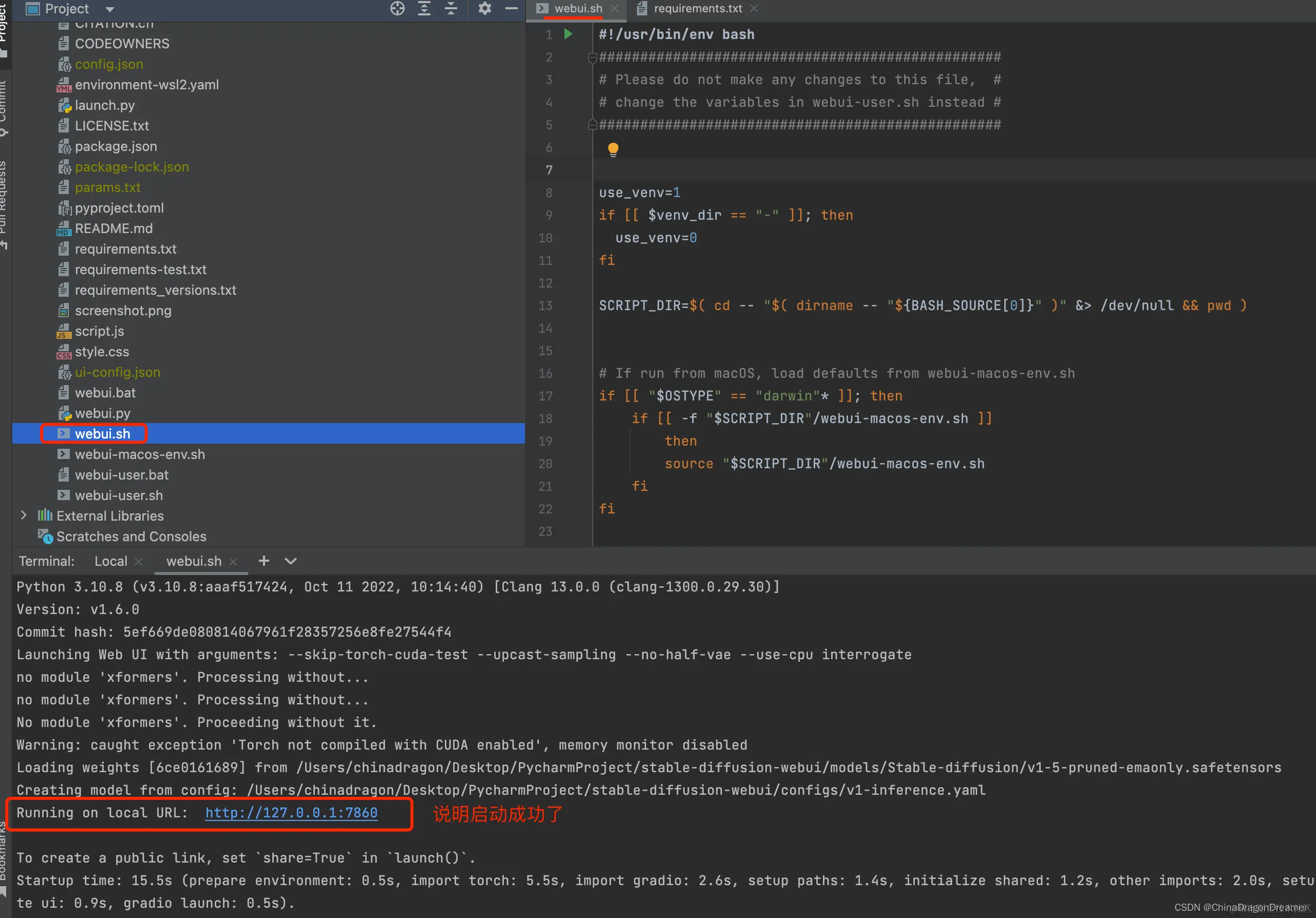
Task: Click the Expand All icon in Project toolbar
Action: [x=424, y=9]
